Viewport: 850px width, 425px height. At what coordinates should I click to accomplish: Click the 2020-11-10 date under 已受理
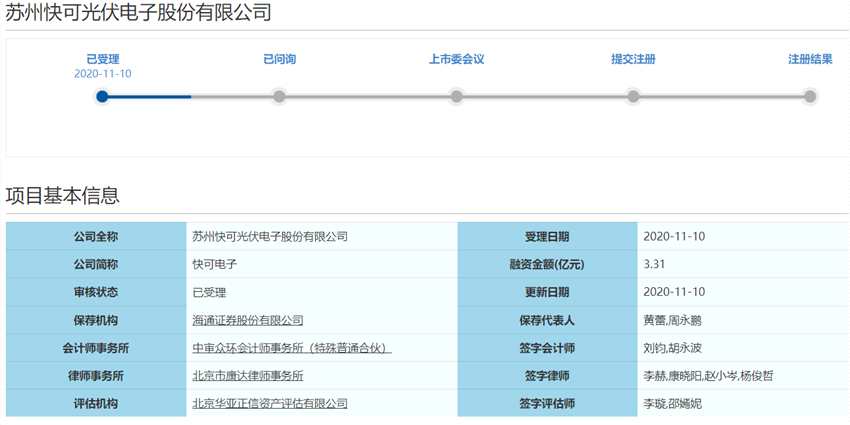[102, 74]
